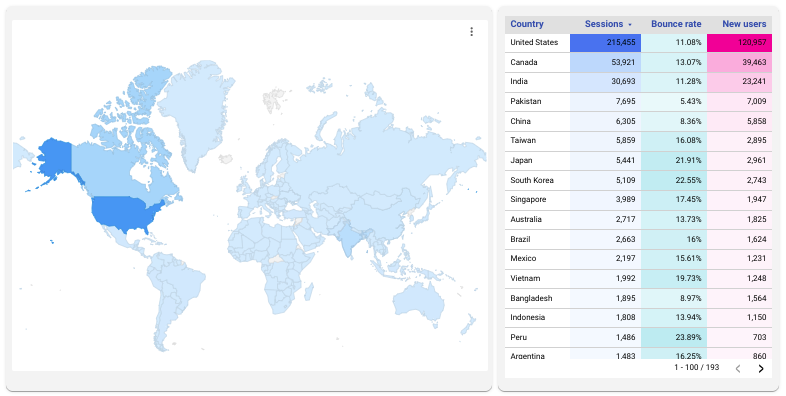Click India on the world map
The image size is (786, 396).
click(349, 240)
